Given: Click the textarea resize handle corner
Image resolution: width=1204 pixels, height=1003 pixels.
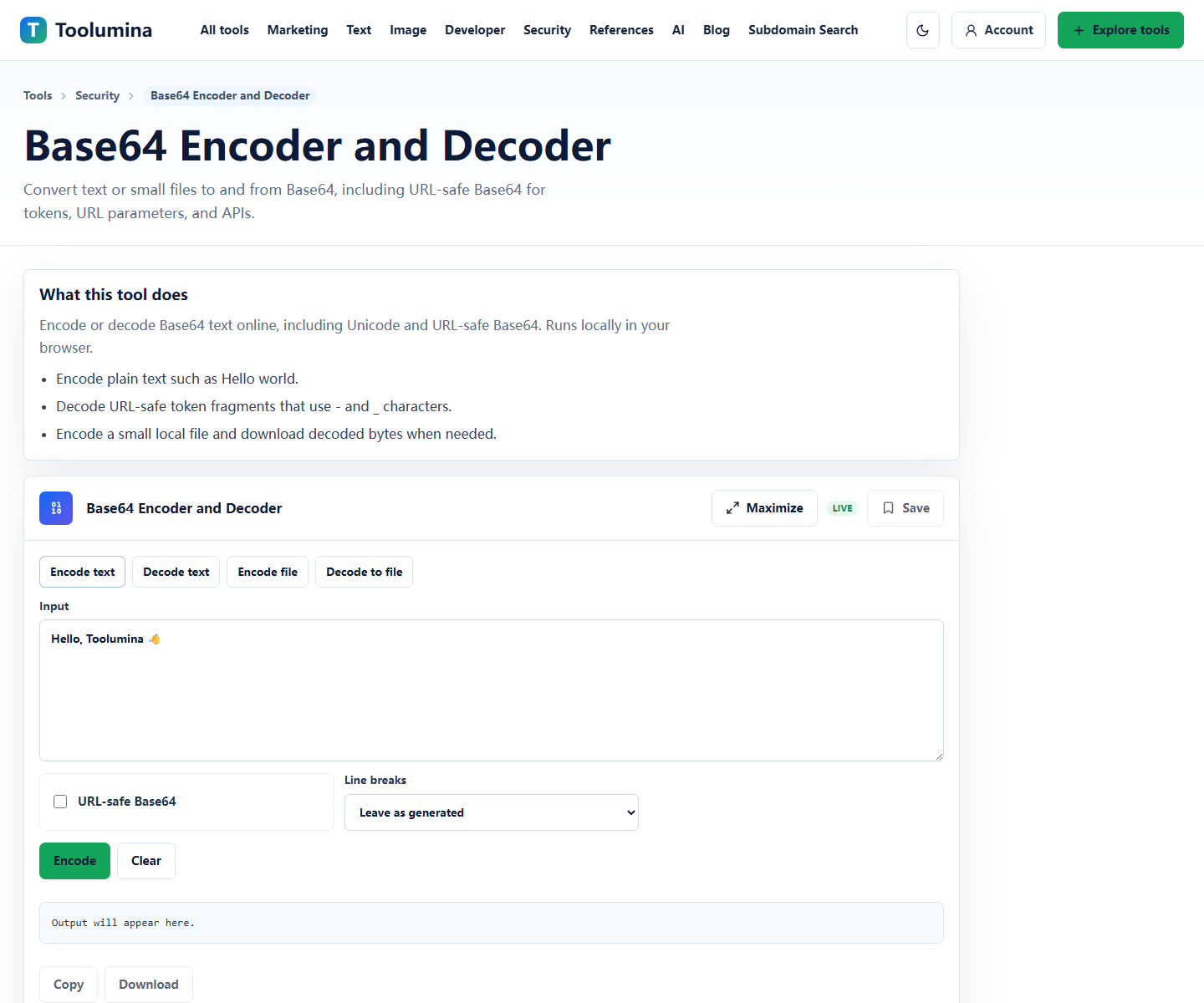Looking at the screenshot, I should pyautogui.click(x=939, y=756).
